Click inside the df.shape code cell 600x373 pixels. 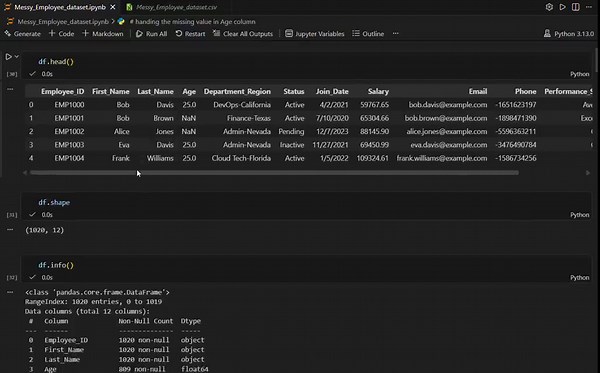(x=306, y=202)
